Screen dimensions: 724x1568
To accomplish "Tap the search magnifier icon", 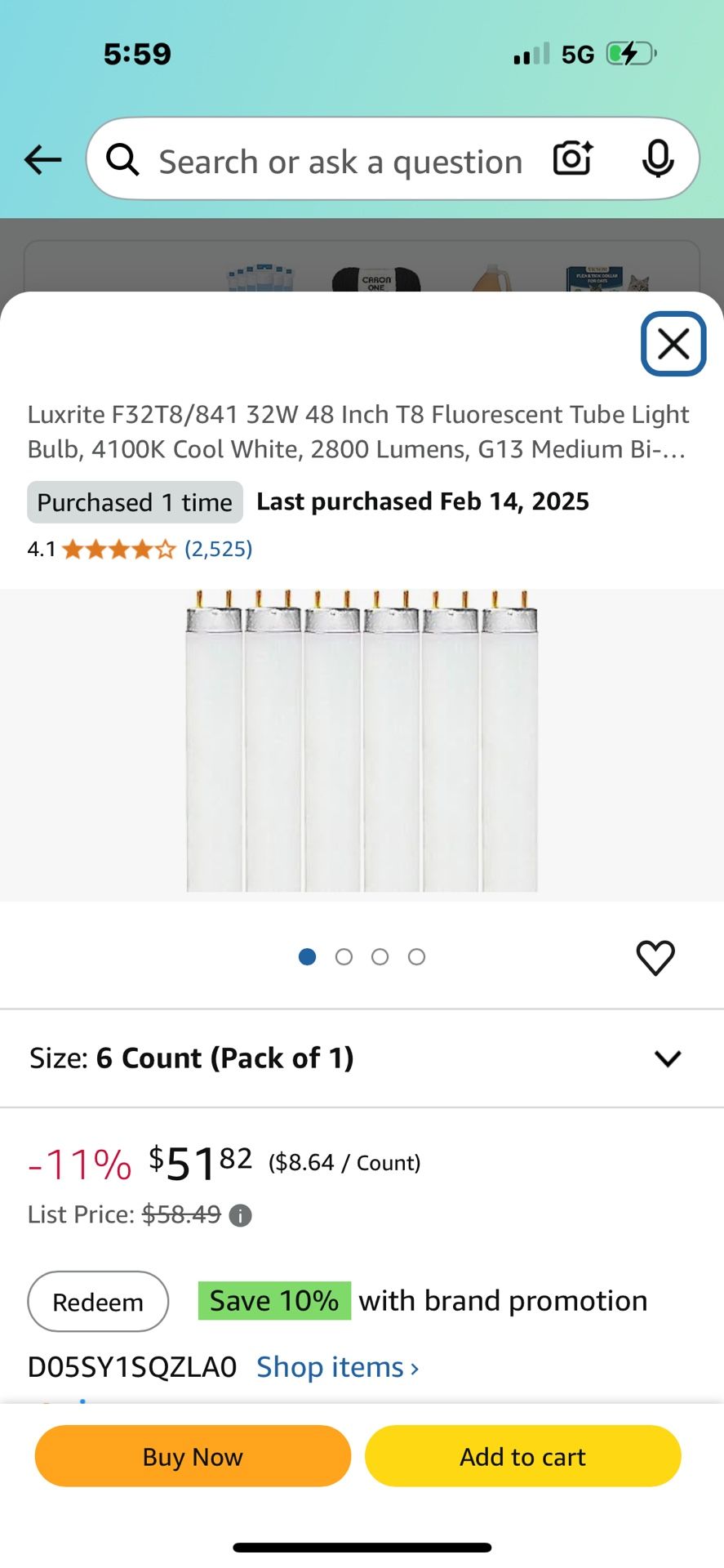I will (122, 160).
